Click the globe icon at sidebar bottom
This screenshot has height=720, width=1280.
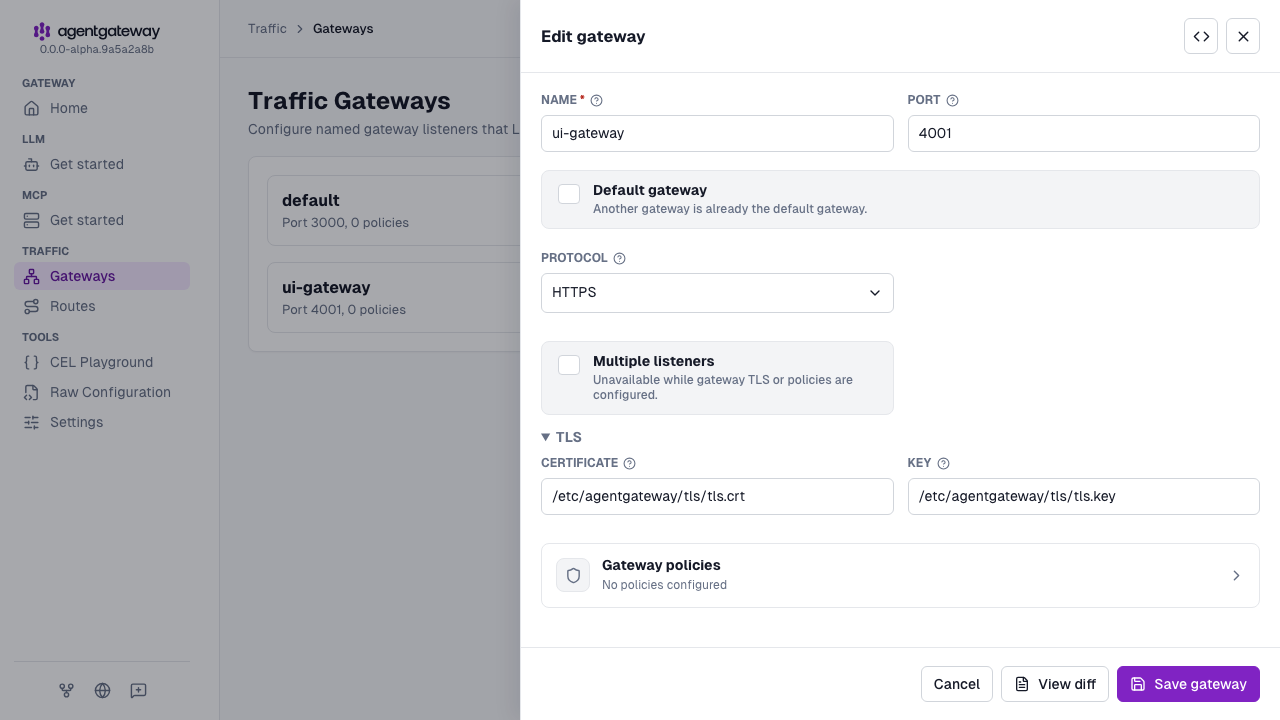tap(102, 690)
